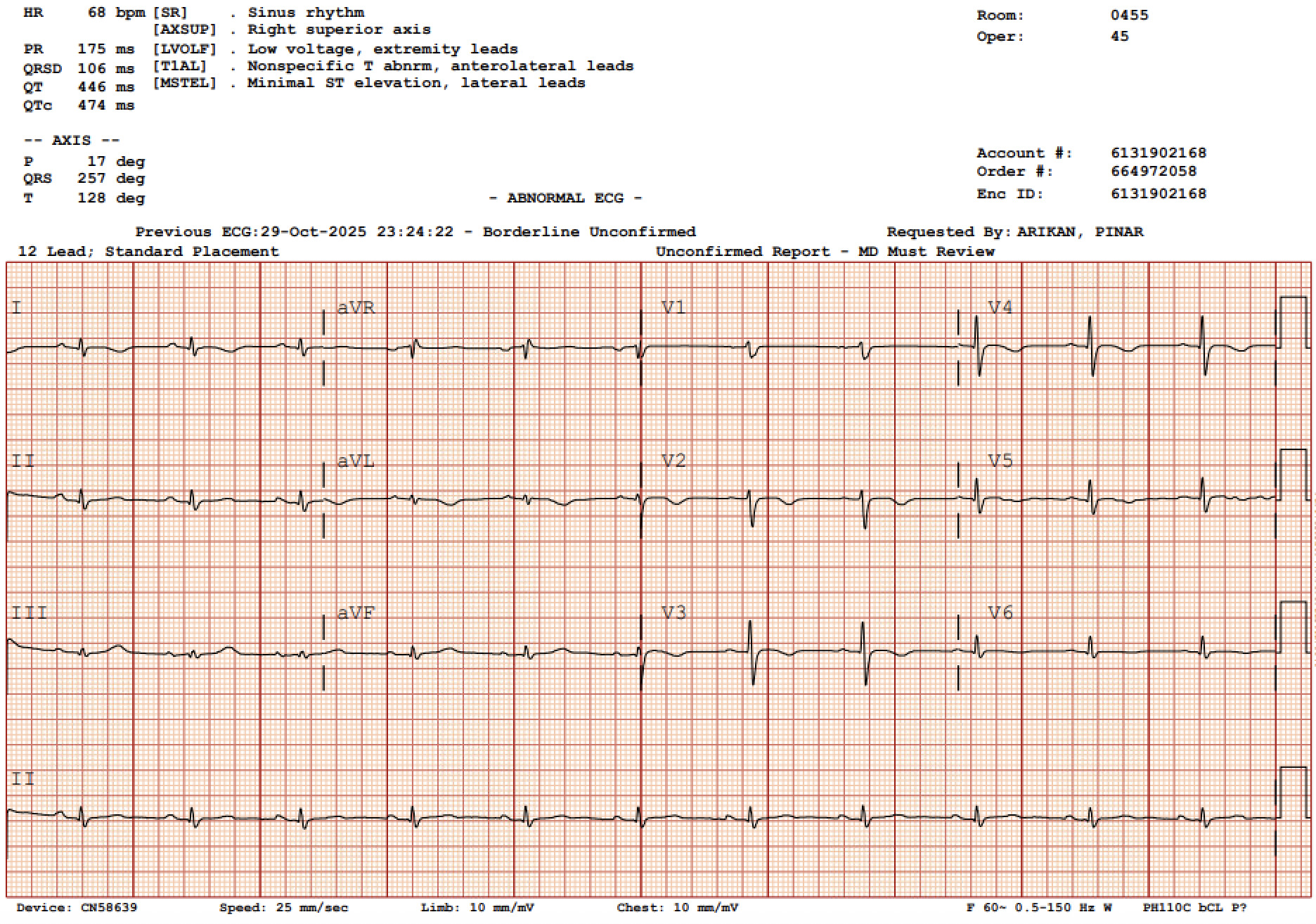Image resolution: width=1316 pixels, height=924 pixels.
Task: Click the 'V1' lead label
Action: [673, 307]
